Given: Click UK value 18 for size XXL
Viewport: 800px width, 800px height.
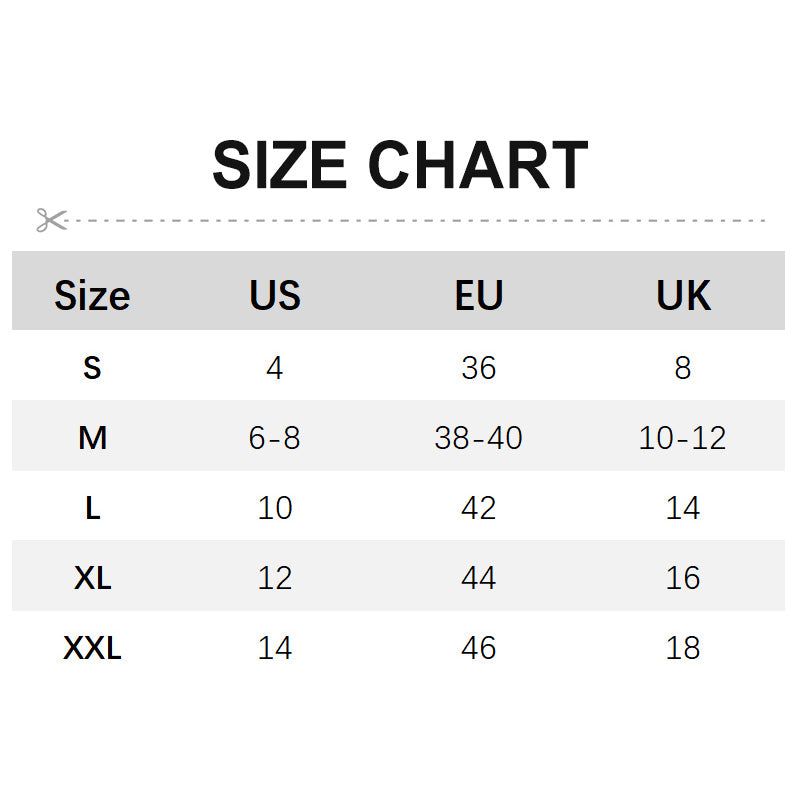Looking at the screenshot, I should (683, 648).
